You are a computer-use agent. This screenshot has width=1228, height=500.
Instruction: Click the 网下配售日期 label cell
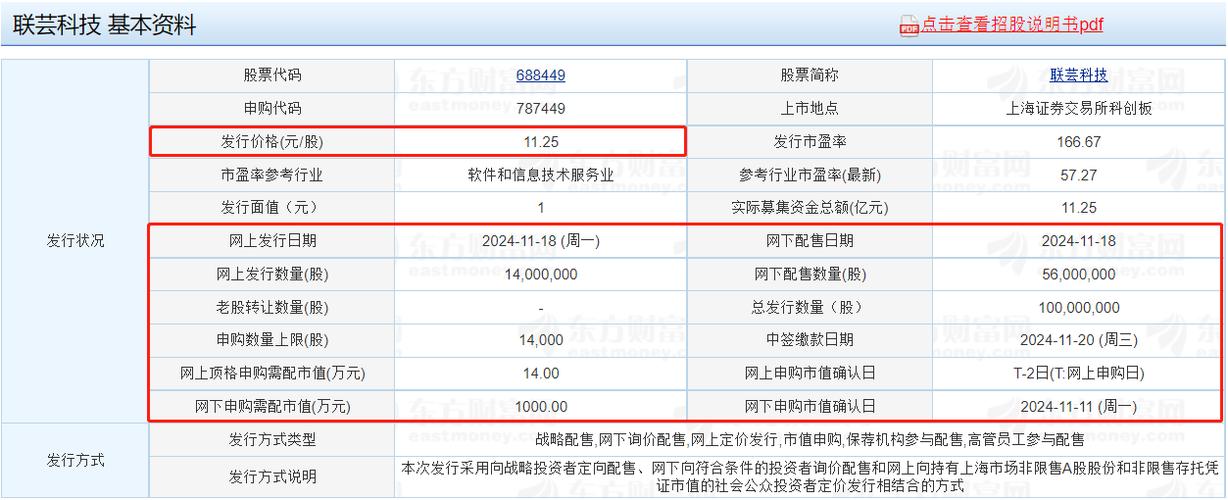coord(810,241)
